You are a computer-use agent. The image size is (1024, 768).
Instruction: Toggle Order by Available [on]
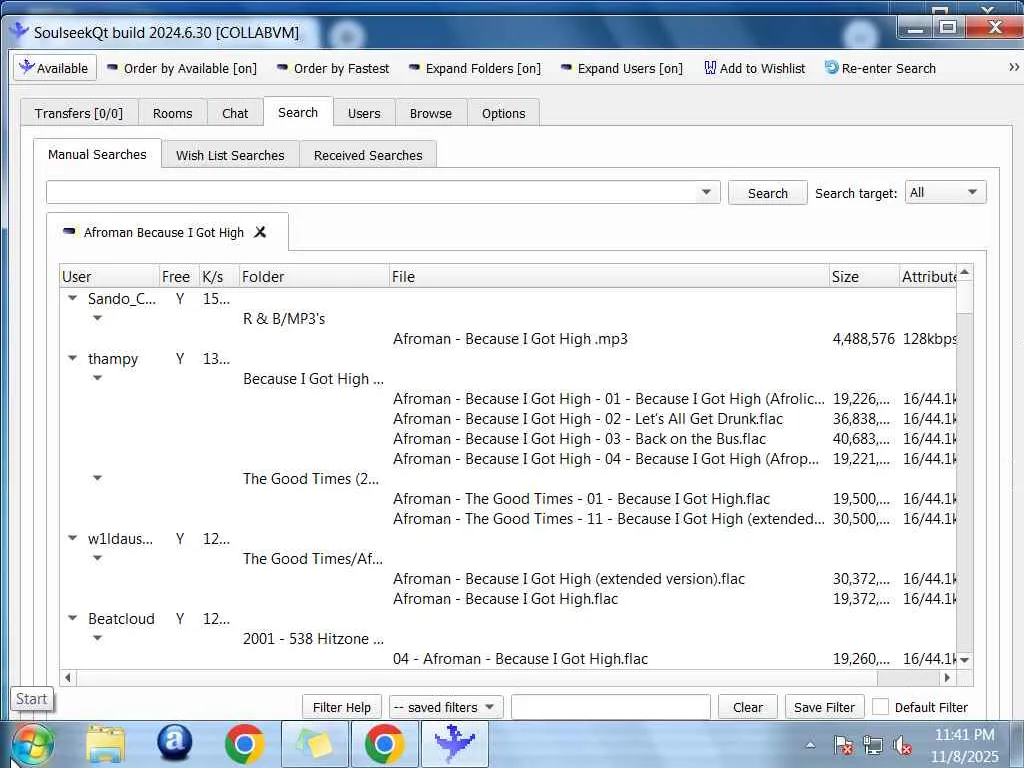[182, 68]
